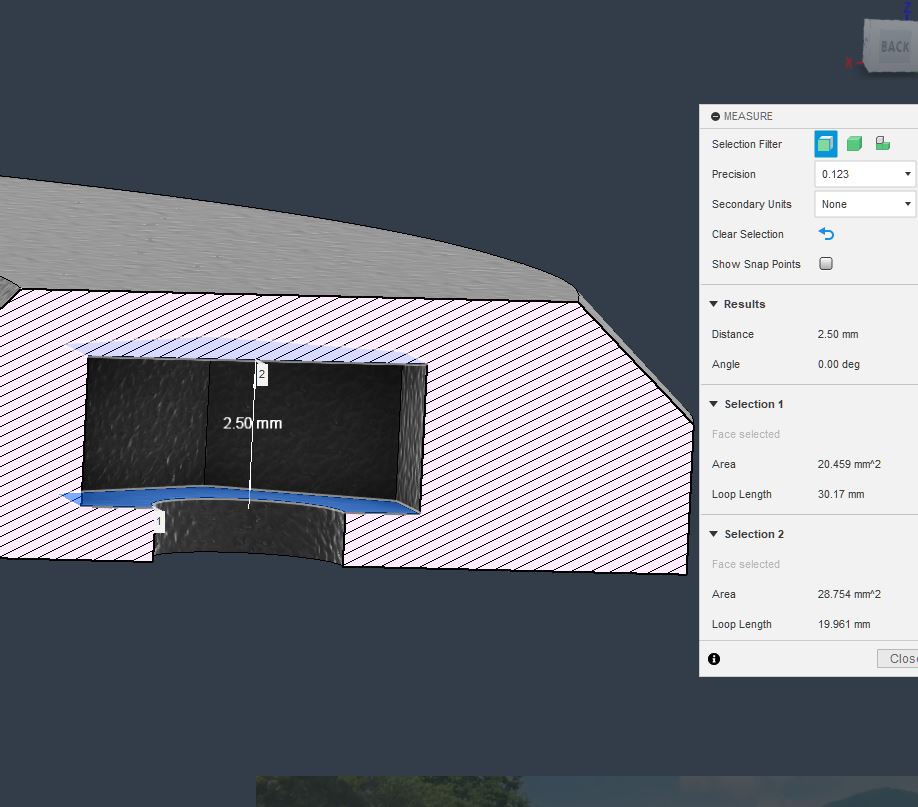Open the info icon in Measure dialog
Image resolution: width=918 pixels, height=807 pixels.
[x=714, y=659]
